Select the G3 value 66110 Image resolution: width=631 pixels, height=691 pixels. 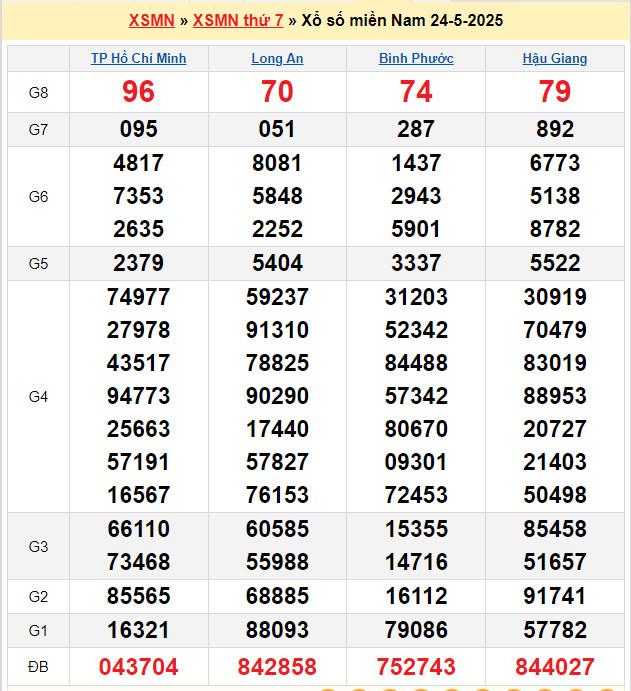pyautogui.click(x=138, y=529)
